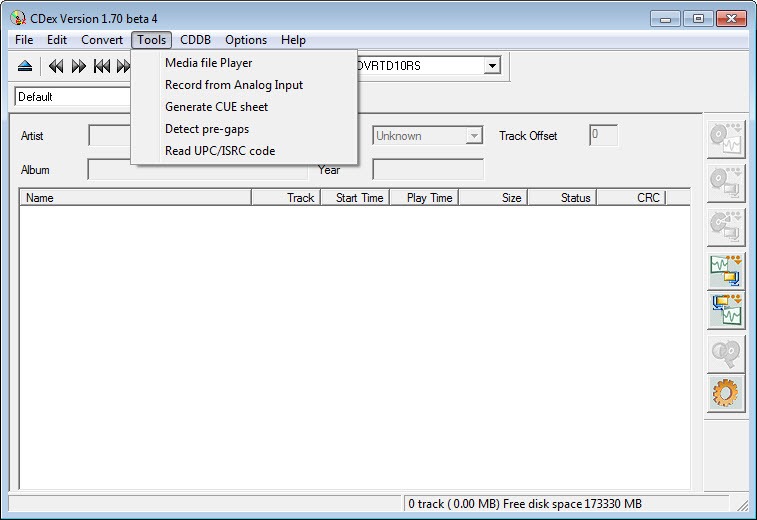This screenshot has width=757, height=520.
Task: Expand the CD drive selection dropdown
Action: [x=492, y=66]
